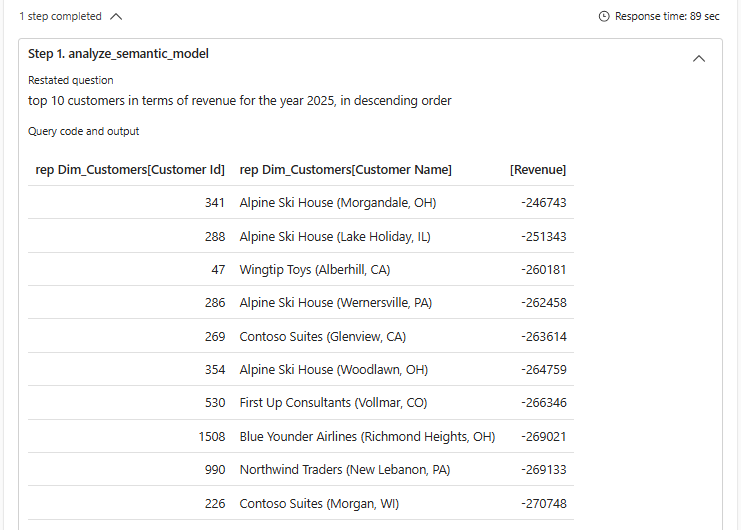Select the Customer Name column header
Viewport: 741px width, 530px height.
(x=346, y=170)
